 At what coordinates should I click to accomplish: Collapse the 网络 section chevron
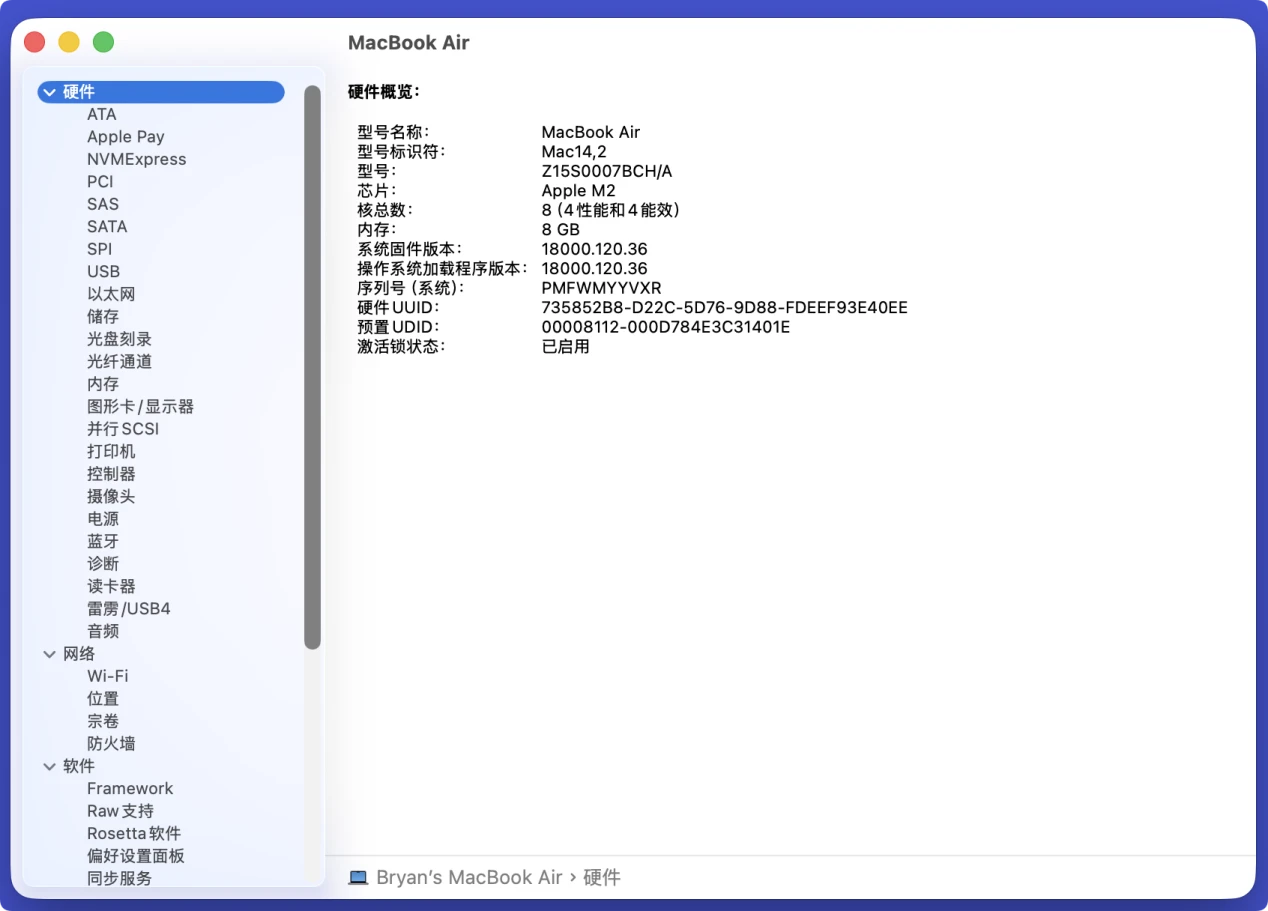click(49, 654)
